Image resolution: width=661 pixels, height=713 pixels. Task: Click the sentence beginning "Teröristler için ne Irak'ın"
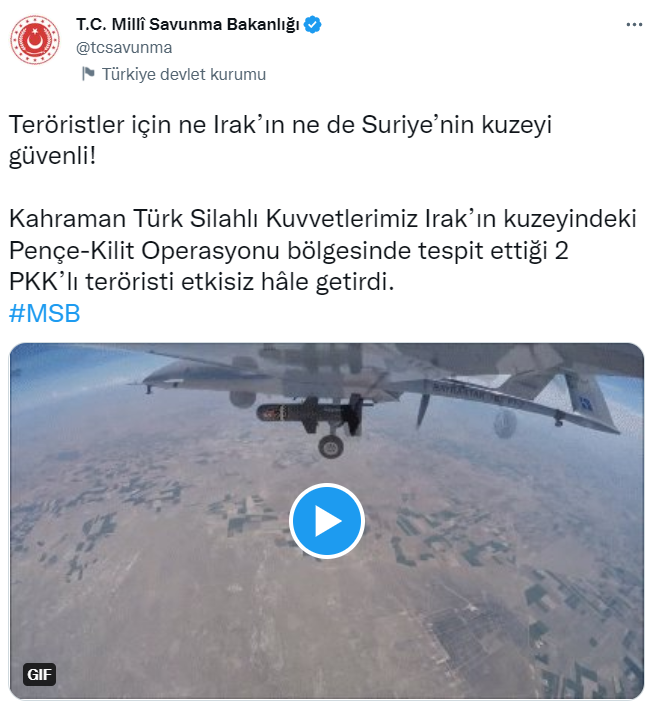(x=280, y=125)
